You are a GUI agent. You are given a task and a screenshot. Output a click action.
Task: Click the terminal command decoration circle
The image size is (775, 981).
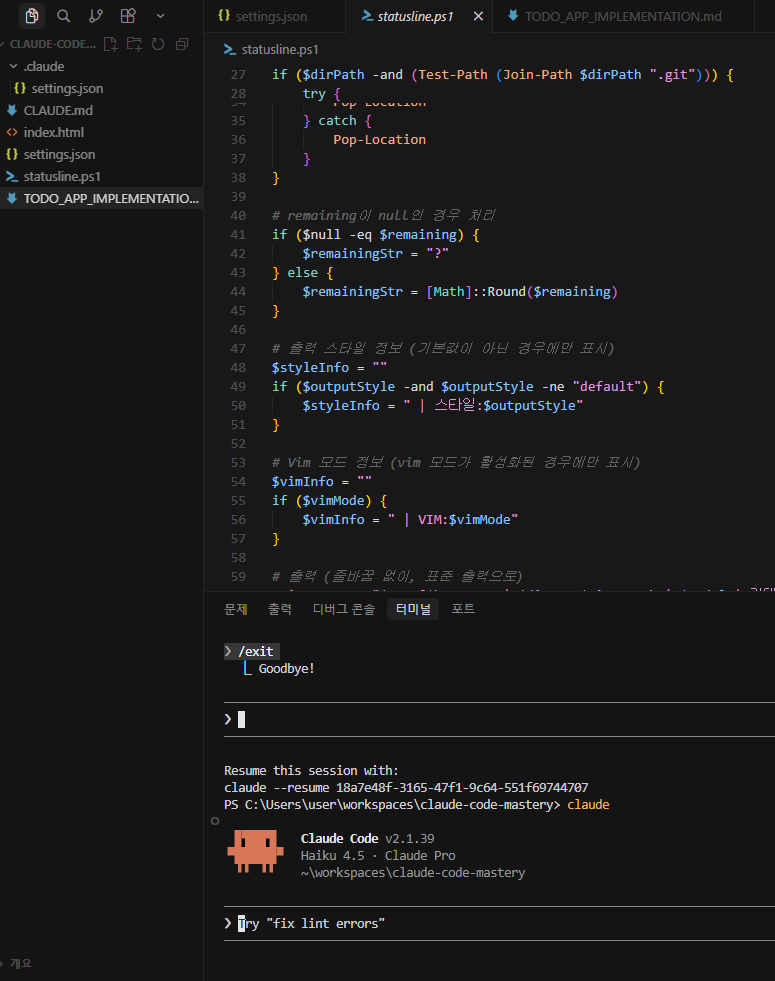(215, 821)
